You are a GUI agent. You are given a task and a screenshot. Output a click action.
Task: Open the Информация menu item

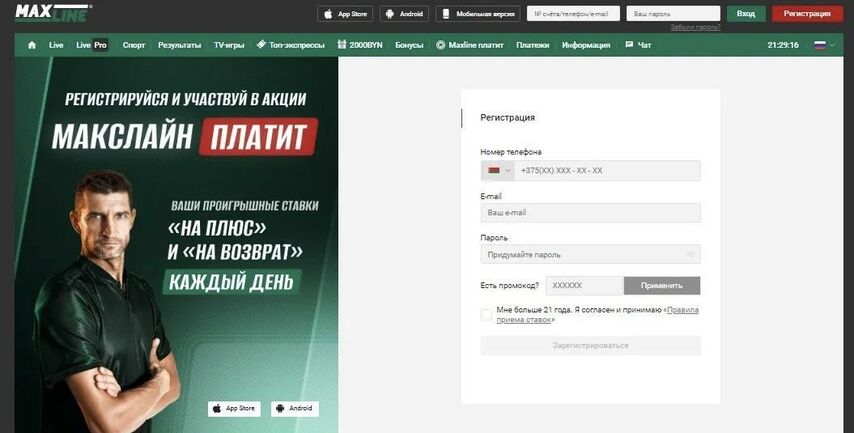(586, 45)
